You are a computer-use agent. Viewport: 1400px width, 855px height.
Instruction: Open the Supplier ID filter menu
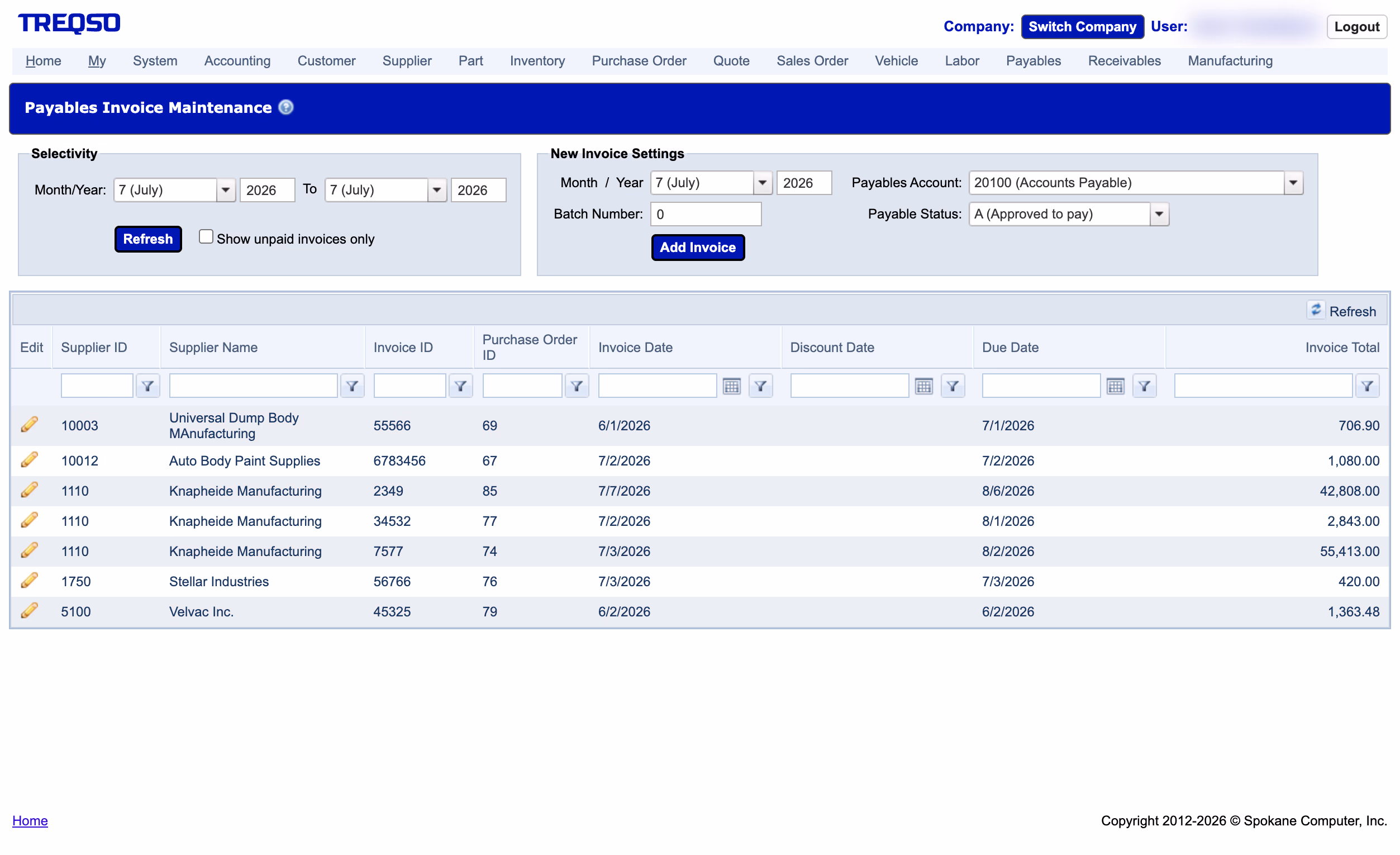(x=147, y=386)
